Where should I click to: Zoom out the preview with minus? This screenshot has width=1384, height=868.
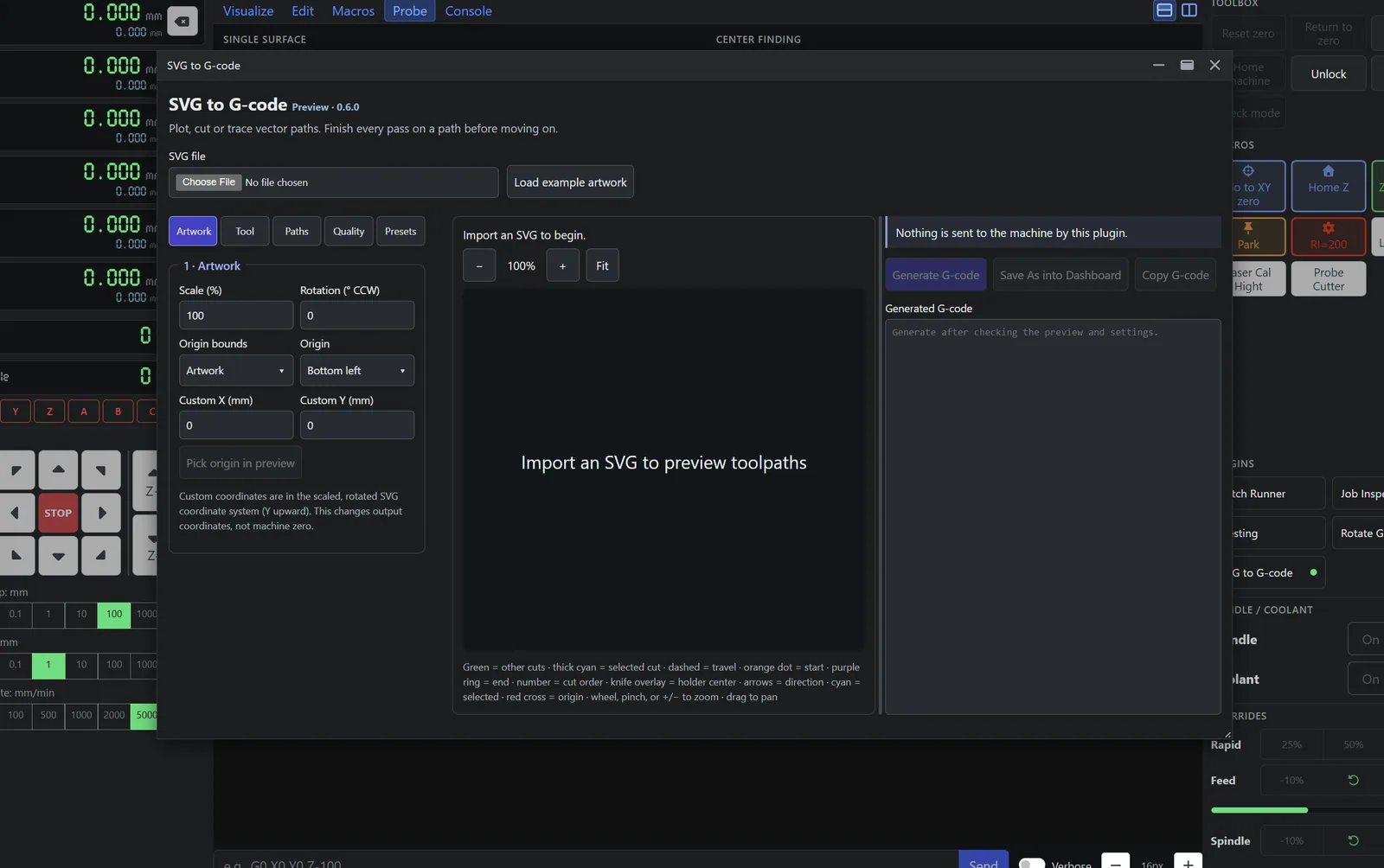pyautogui.click(x=479, y=265)
